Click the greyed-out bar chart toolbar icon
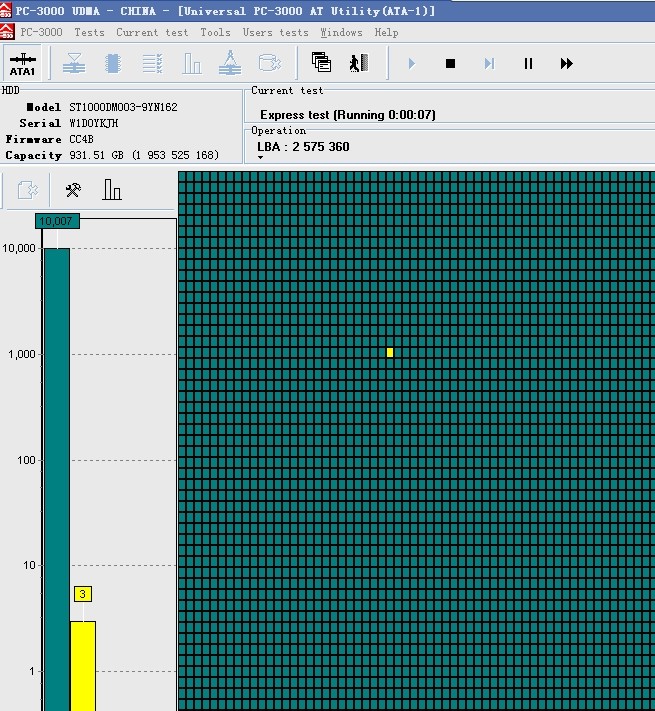Image resolution: width=655 pixels, height=711 pixels. pos(191,63)
